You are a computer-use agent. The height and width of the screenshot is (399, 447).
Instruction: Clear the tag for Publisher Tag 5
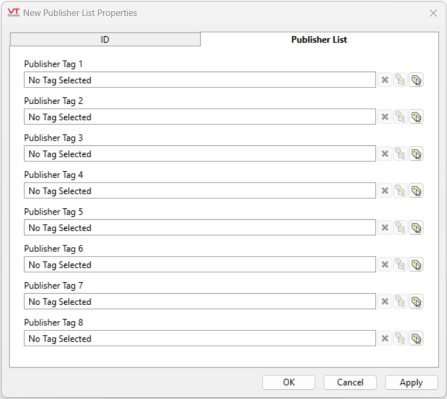tap(385, 228)
